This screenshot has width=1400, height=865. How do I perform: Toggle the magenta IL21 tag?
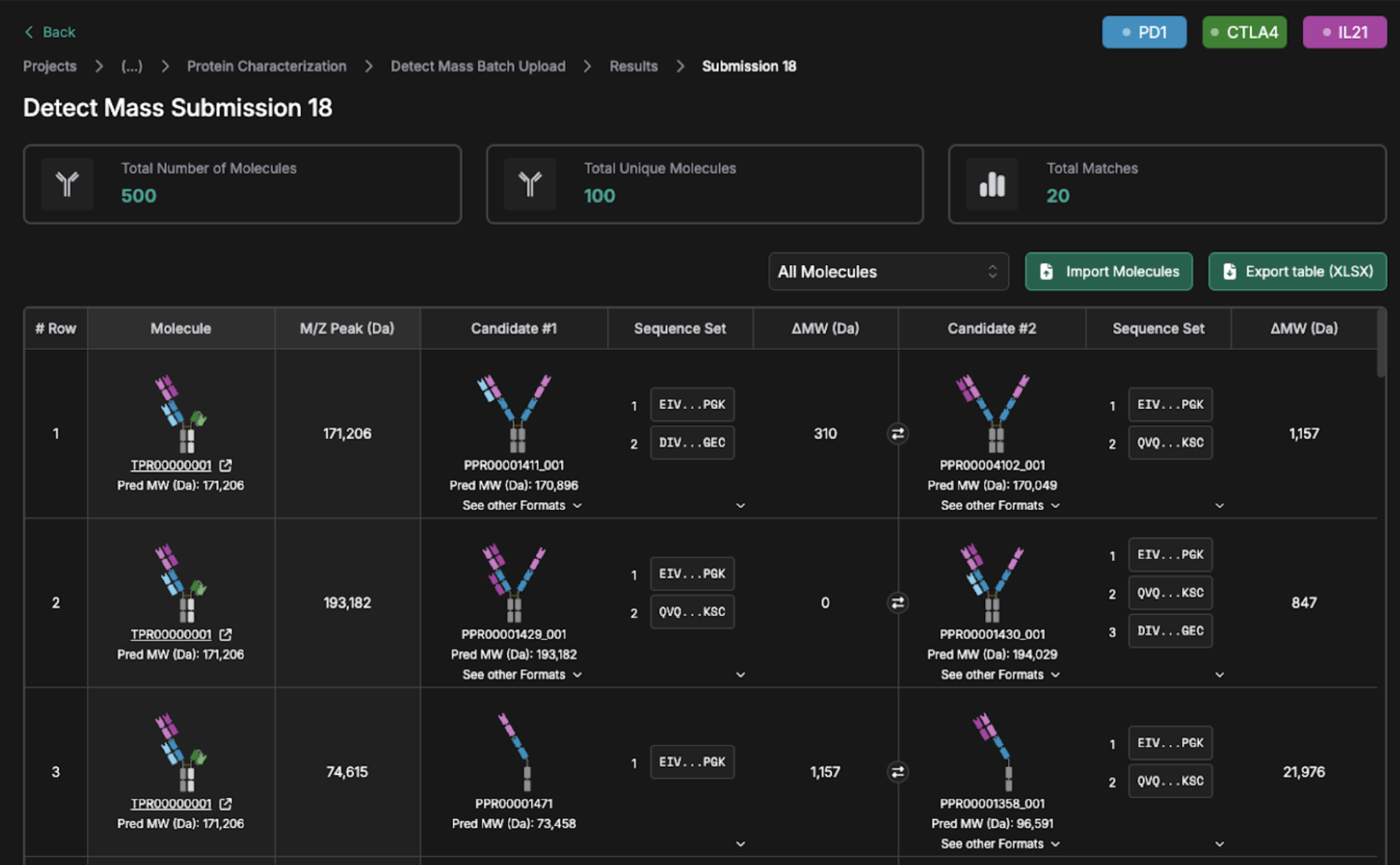click(x=1344, y=32)
